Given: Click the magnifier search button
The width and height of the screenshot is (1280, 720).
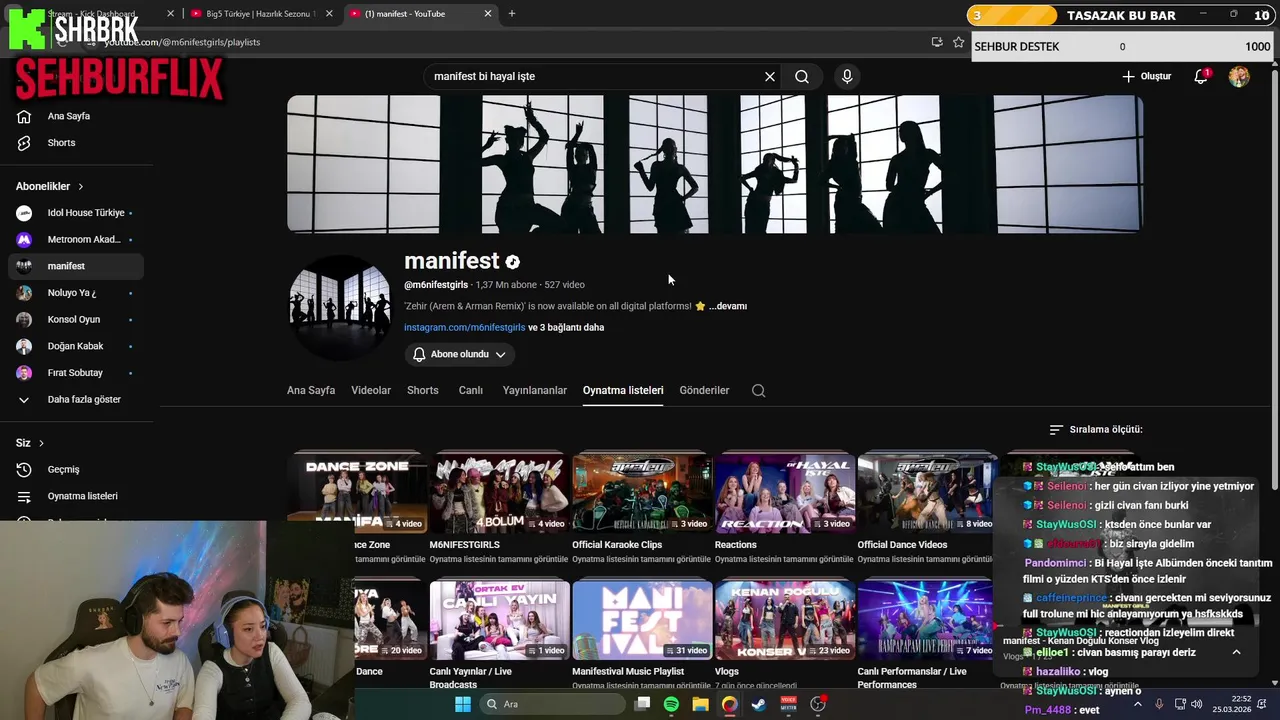Looking at the screenshot, I should pos(802,76).
